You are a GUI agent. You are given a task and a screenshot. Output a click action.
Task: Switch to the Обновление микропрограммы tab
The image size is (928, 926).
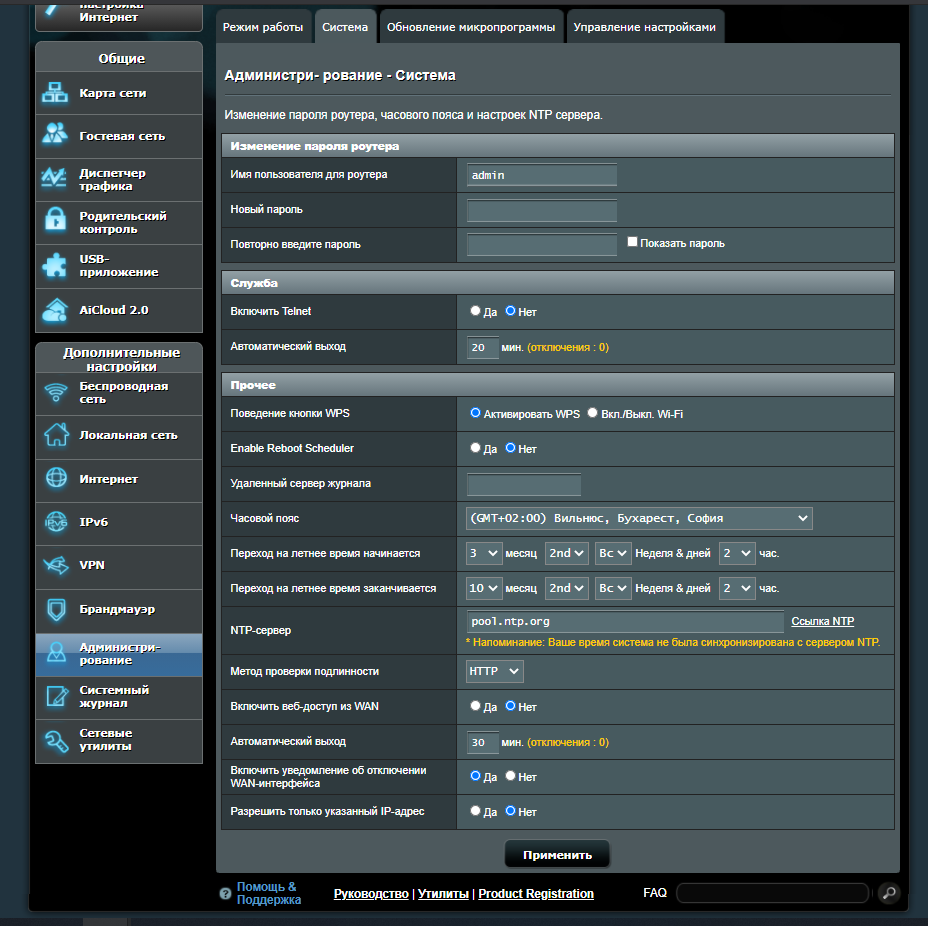470,27
